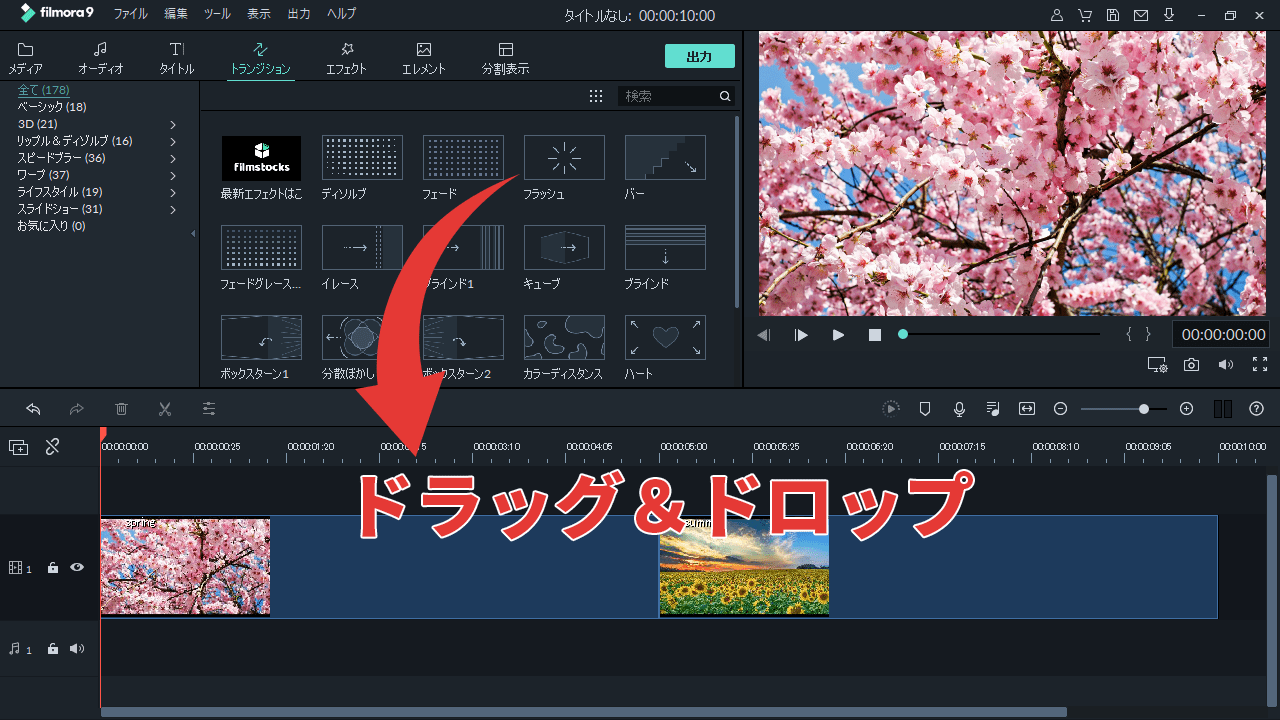The height and width of the screenshot is (720, 1280).
Task: Select the キューブ transition
Action: [x=564, y=248]
